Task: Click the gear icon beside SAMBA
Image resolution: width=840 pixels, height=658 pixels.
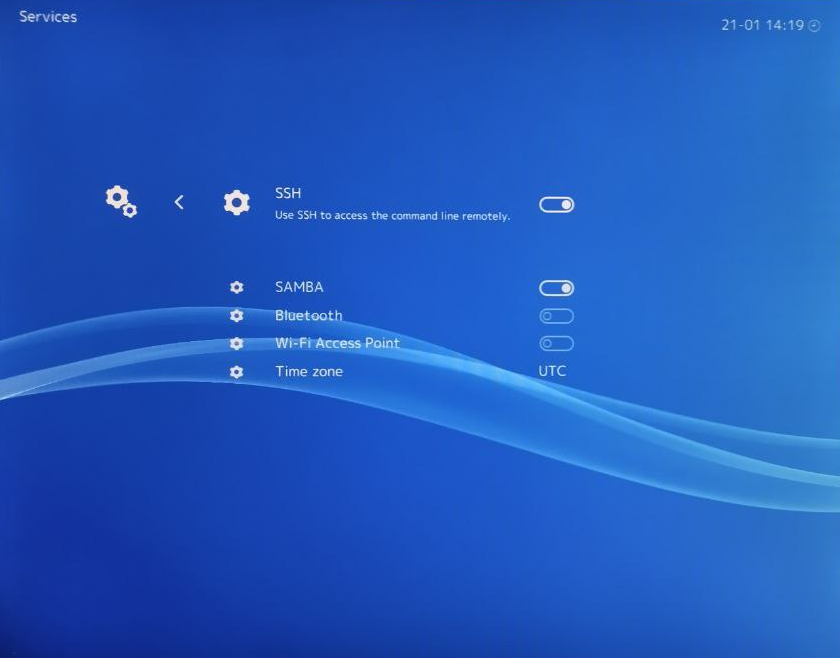Action: click(x=237, y=287)
